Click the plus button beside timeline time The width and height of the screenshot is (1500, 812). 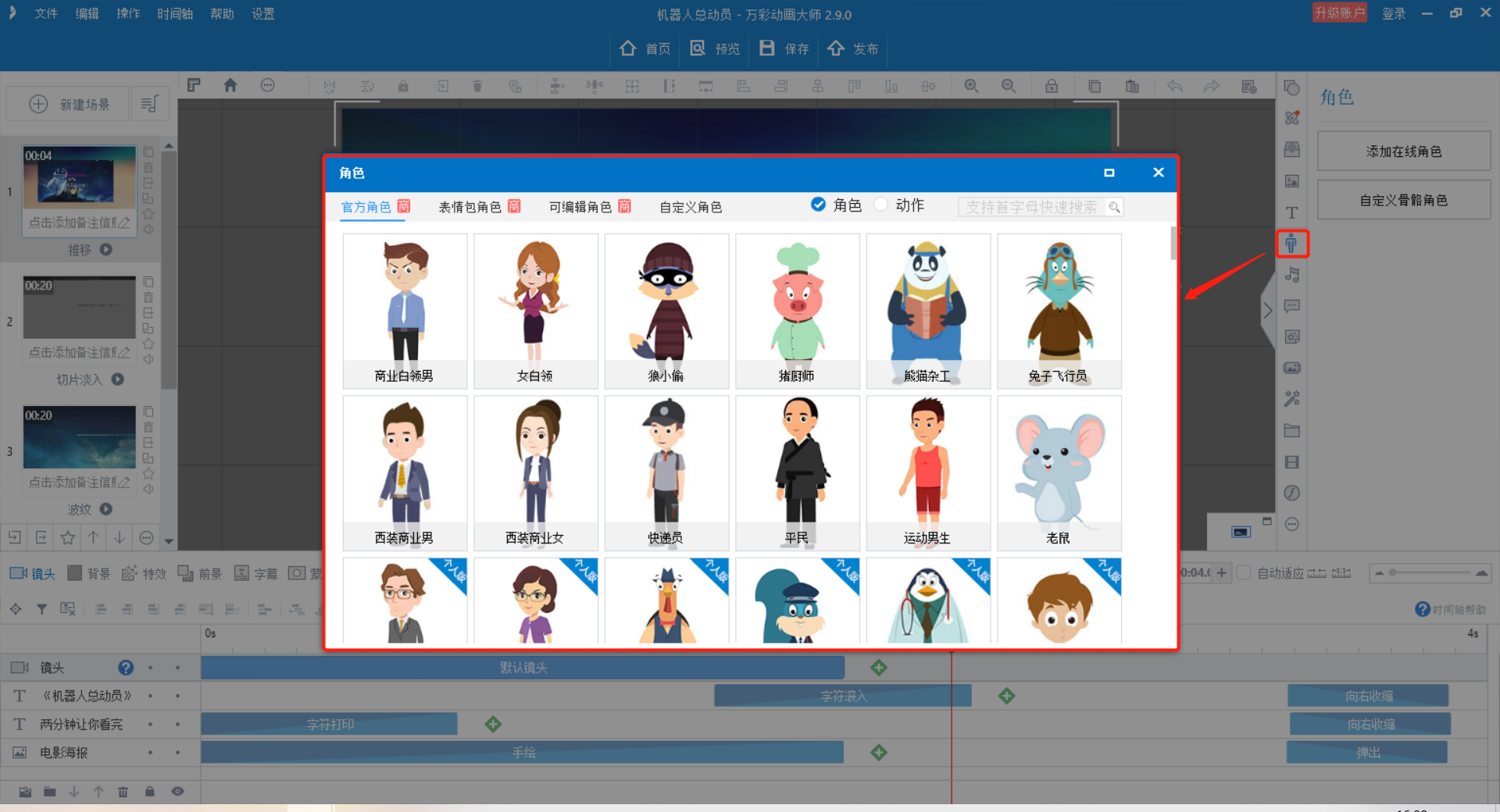click(x=1222, y=573)
